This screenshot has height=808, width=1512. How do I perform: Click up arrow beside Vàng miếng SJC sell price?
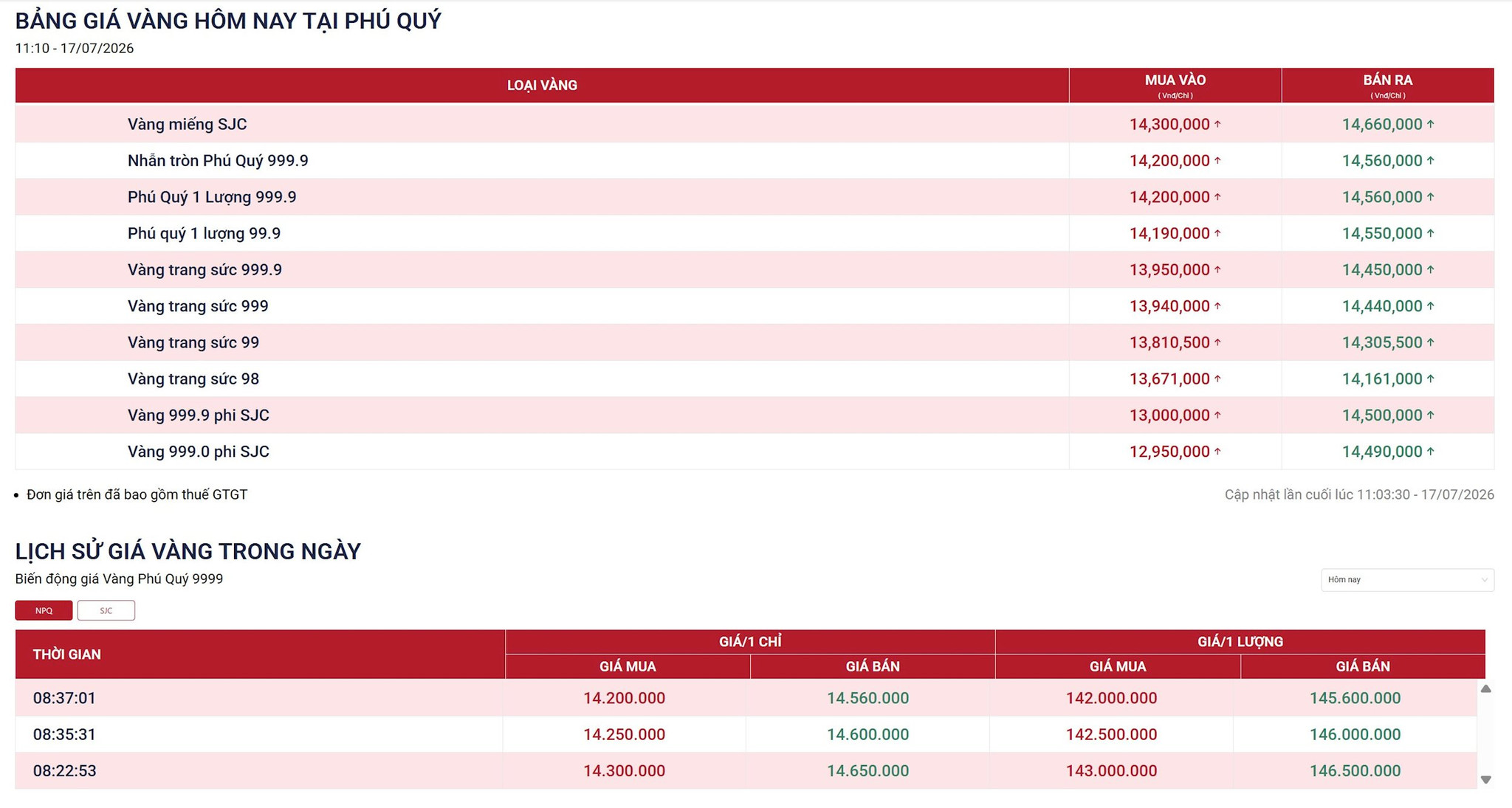click(1430, 124)
